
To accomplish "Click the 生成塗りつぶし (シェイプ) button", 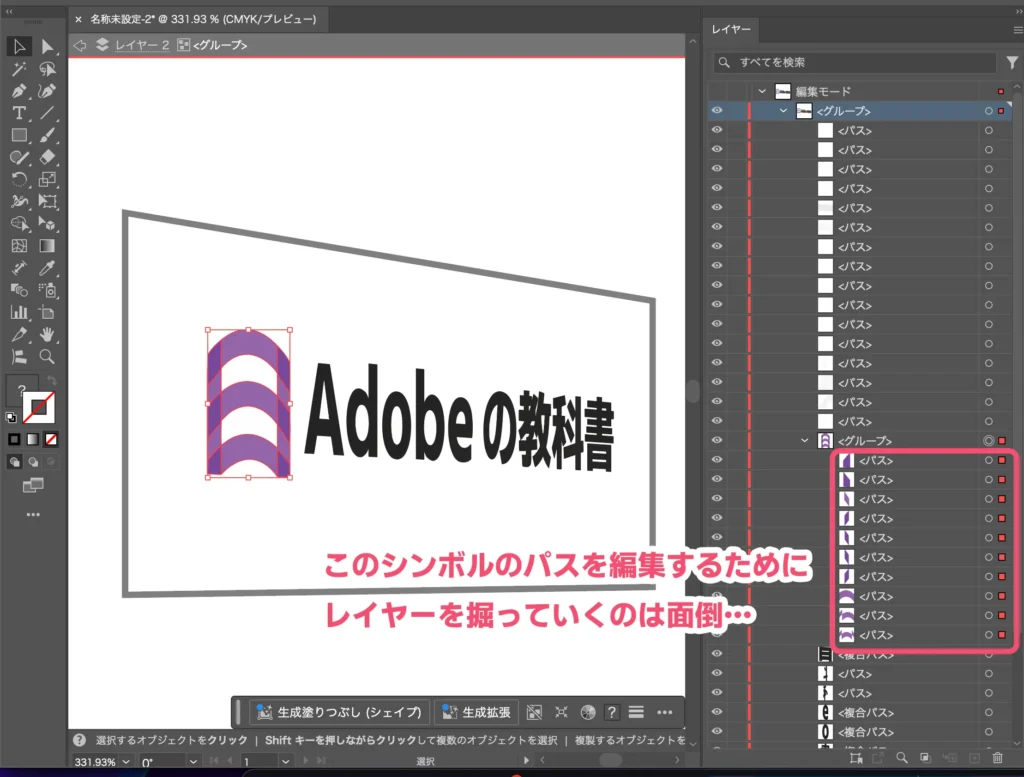I will click(x=340, y=712).
